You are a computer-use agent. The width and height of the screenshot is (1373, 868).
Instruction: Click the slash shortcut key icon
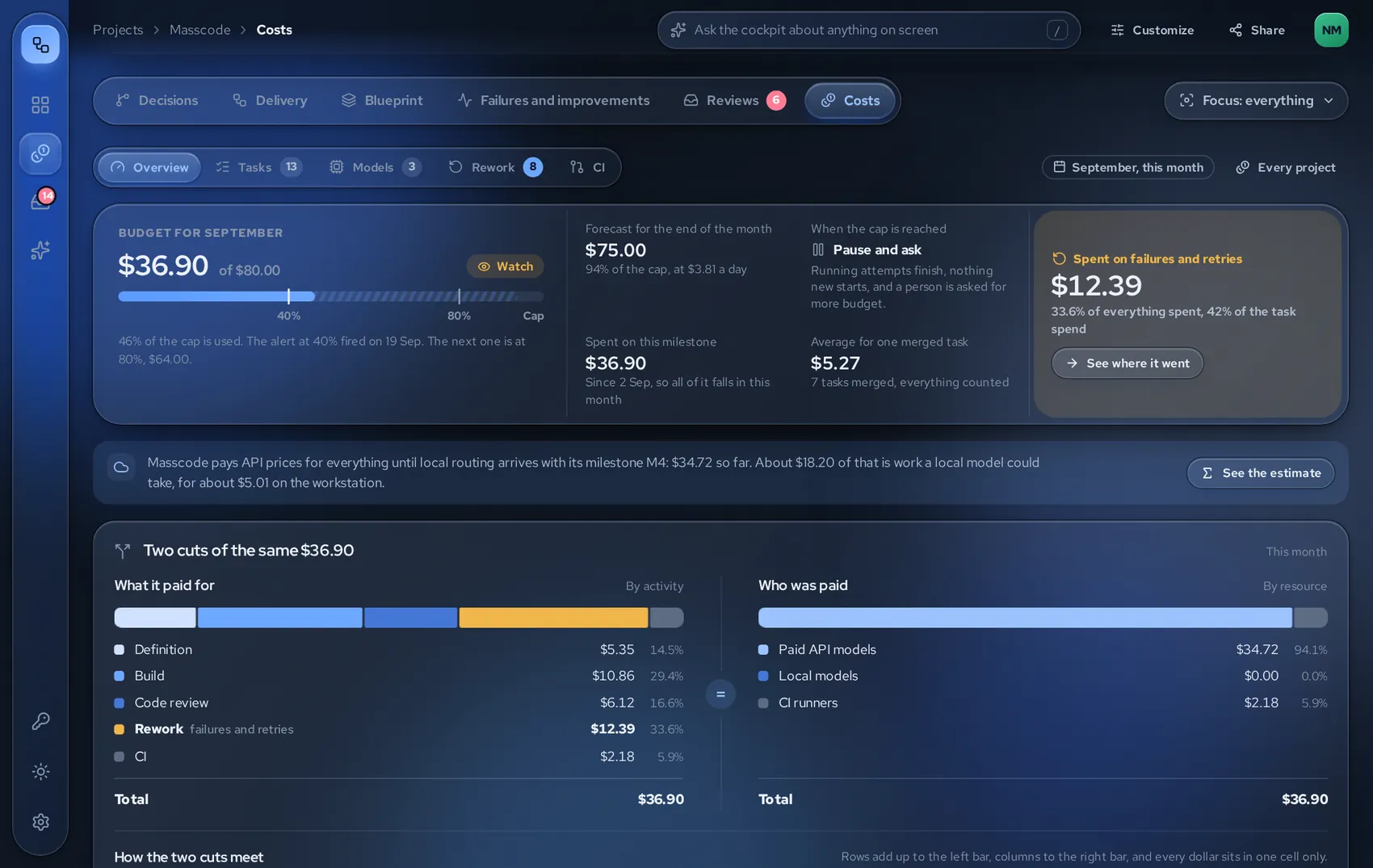pos(1057,30)
